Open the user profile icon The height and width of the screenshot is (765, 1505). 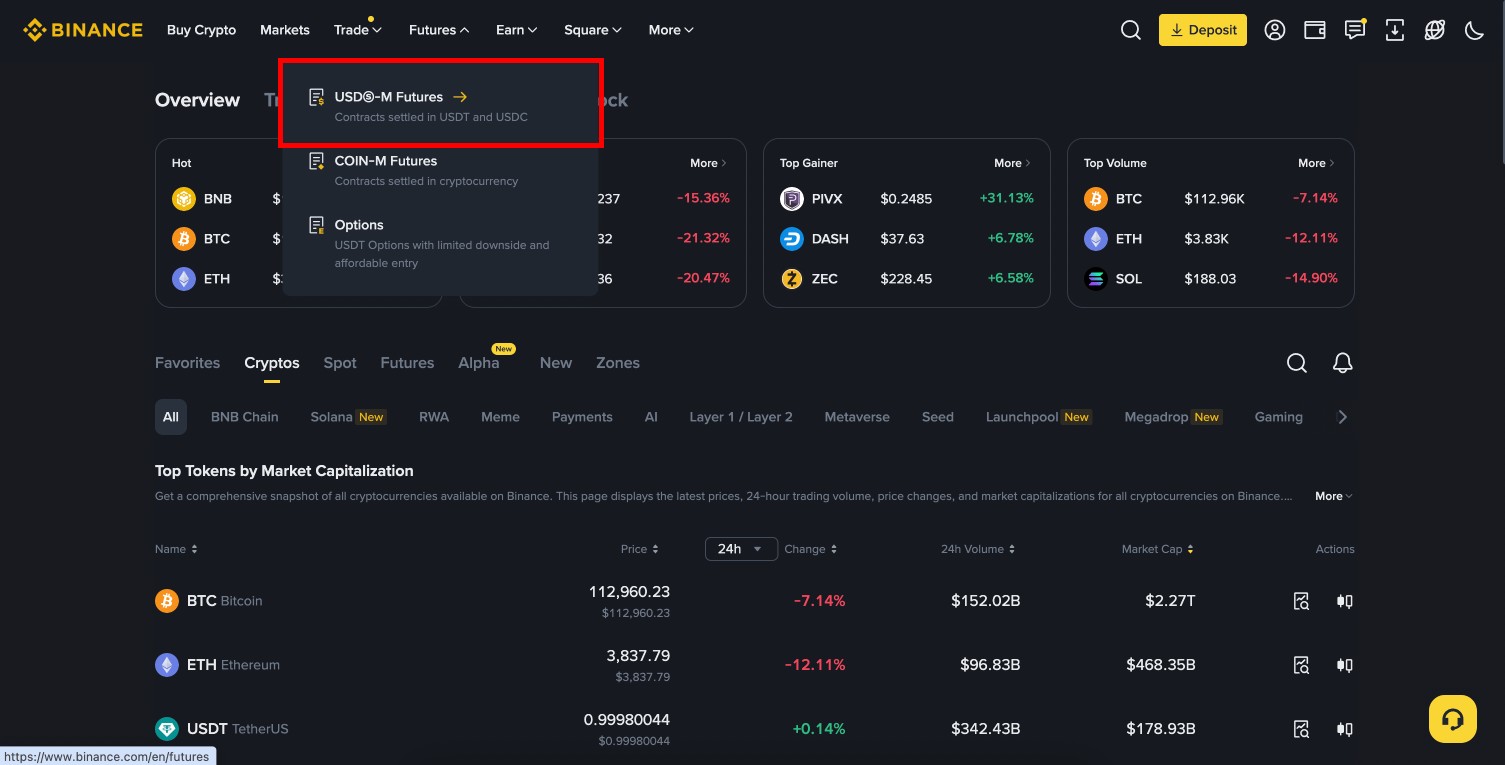1275,30
